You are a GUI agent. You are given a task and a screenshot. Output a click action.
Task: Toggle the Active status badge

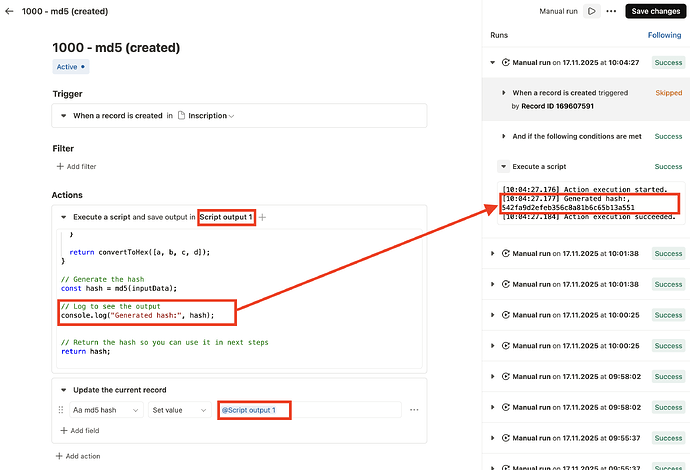coord(70,67)
